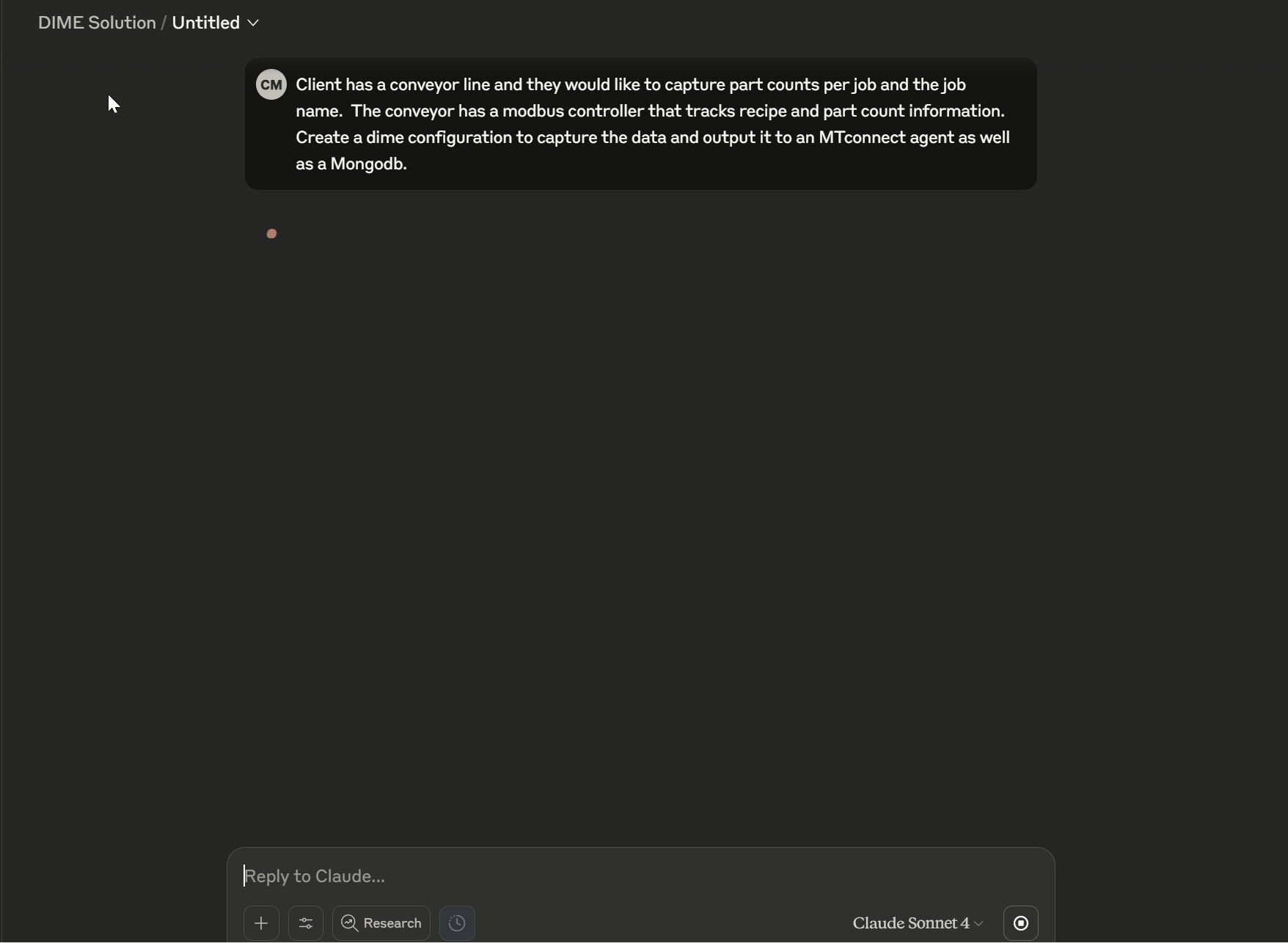
Task: Click the Untitled chat title
Action: click(x=205, y=23)
